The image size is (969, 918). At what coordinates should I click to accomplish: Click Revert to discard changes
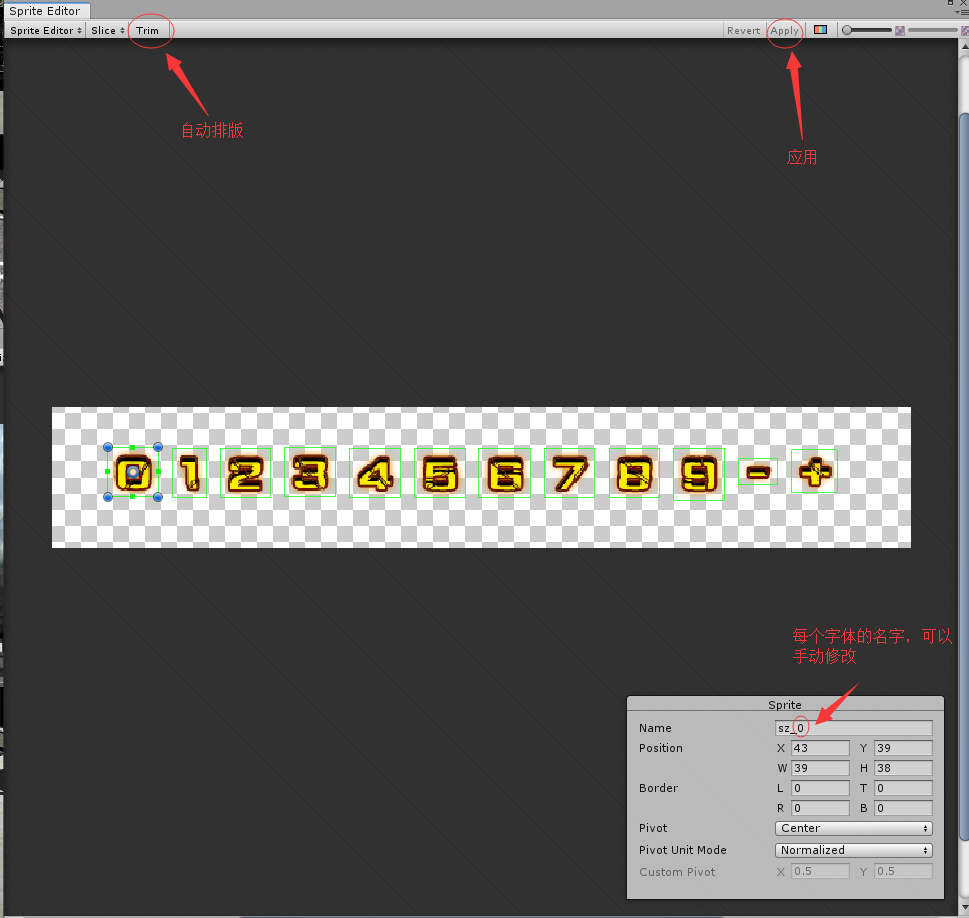click(x=743, y=30)
